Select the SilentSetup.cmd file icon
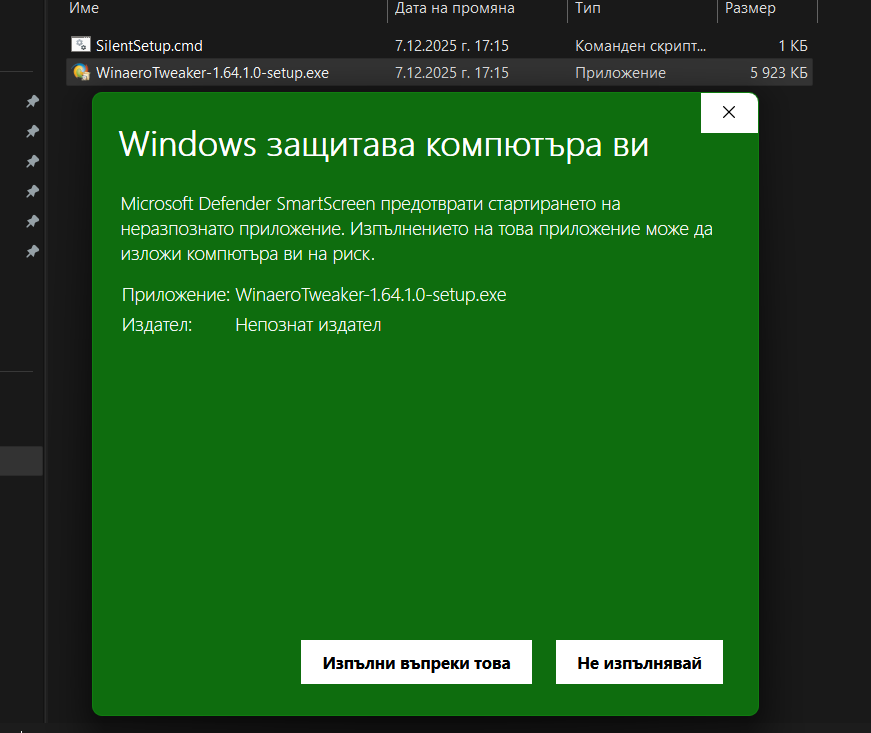The width and height of the screenshot is (871, 733). 81,44
